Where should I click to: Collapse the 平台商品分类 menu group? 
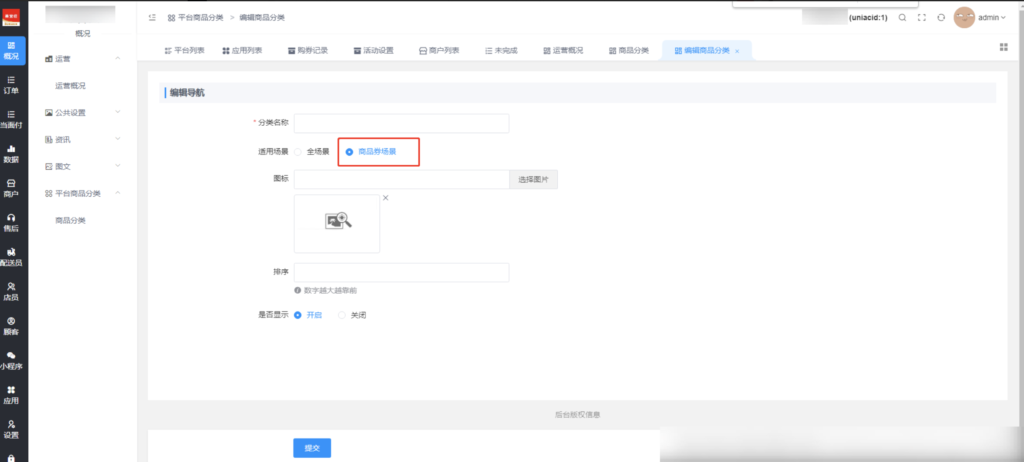click(x=84, y=193)
